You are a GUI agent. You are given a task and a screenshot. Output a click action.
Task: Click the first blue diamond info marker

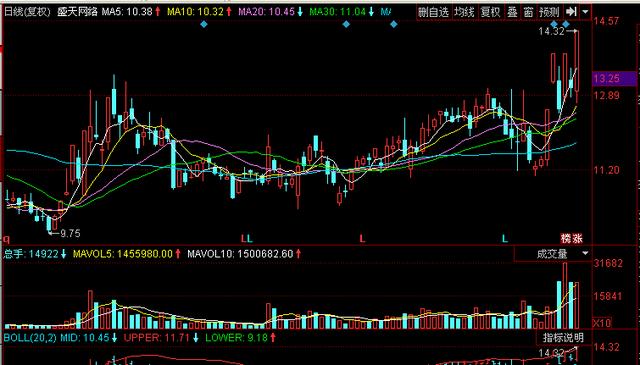[x=204, y=24]
